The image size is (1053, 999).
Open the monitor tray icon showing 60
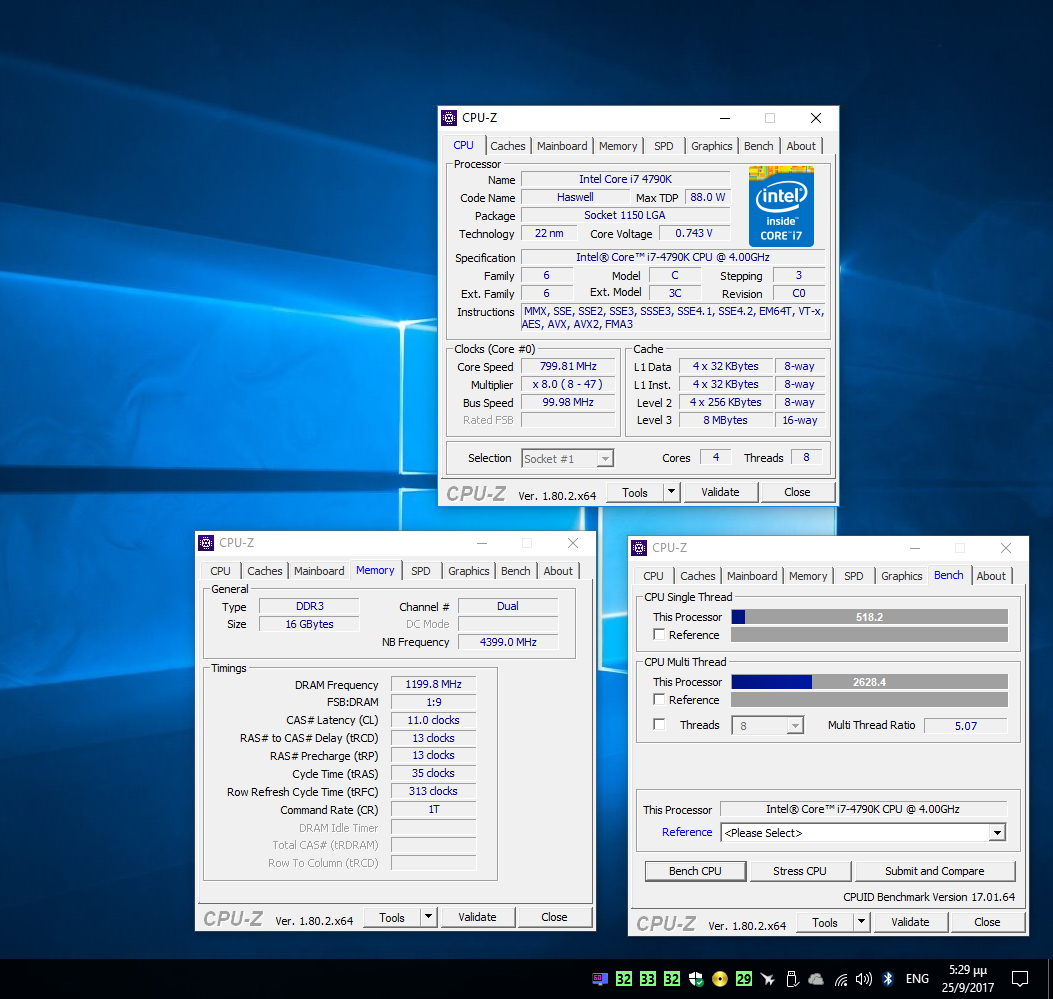[600, 979]
